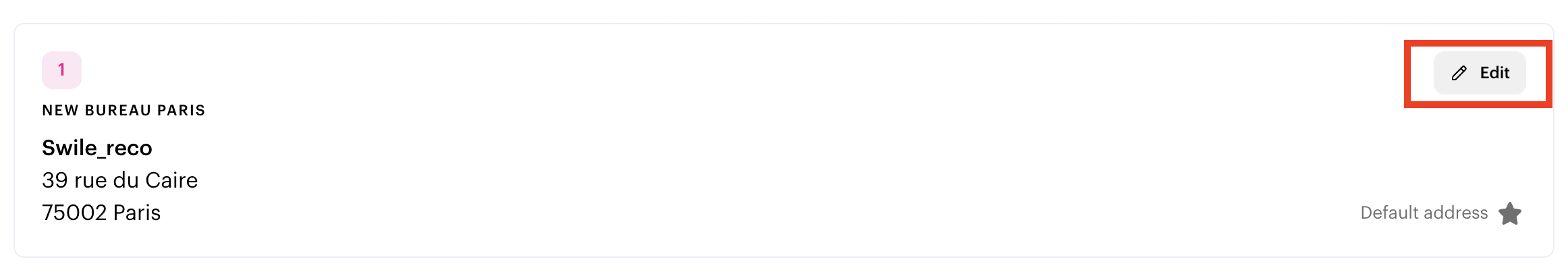Click the badge above NEW BUREAU PARIS
The height and width of the screenshot is (274, 1568).
click(61, 70)
